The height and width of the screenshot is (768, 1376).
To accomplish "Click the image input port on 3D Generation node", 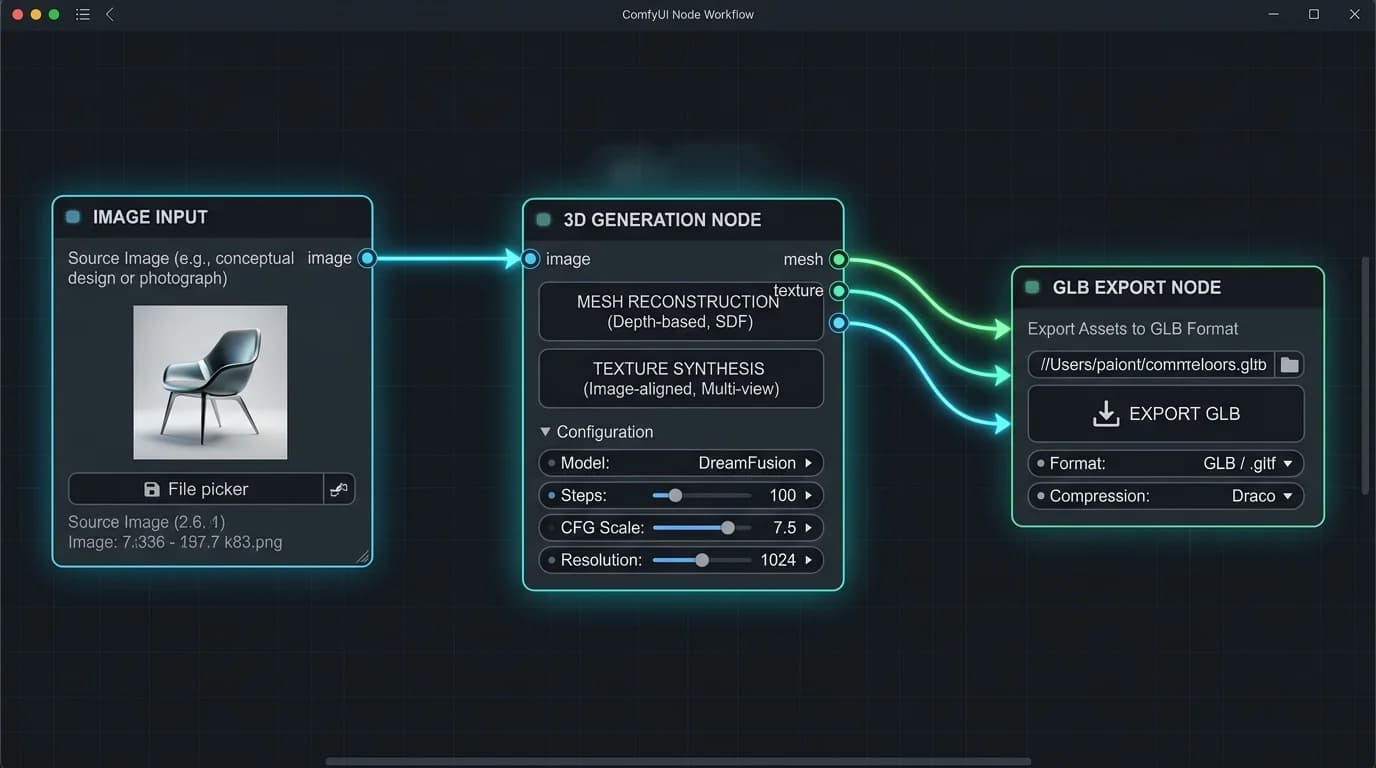I will pos(530,259).
